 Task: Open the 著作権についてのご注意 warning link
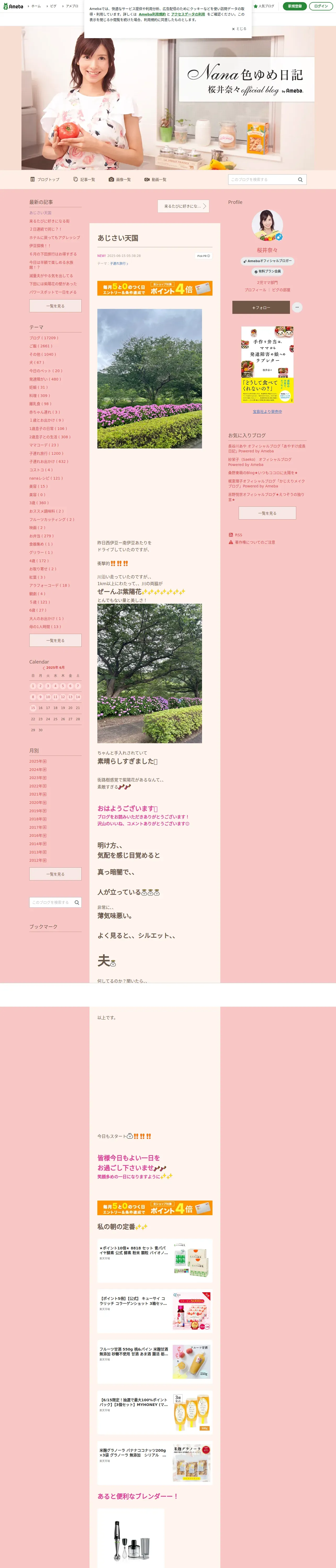coord(252,542)
